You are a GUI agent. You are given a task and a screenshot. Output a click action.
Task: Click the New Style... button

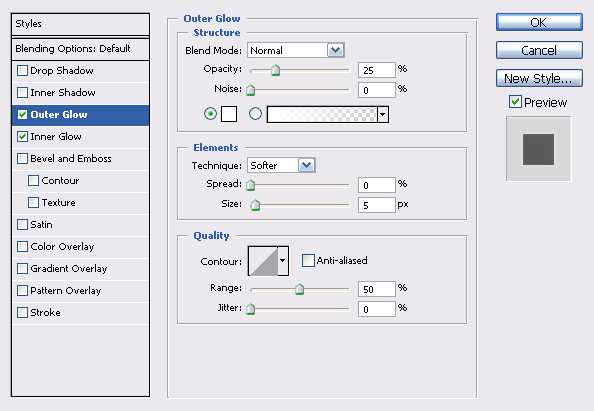(x=539, y=78)
